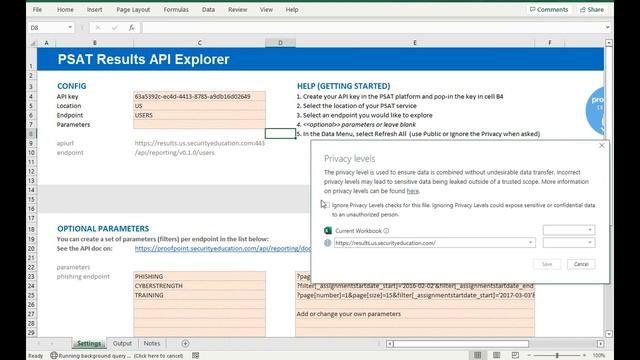The image size is (640, 360).
Task: Switch to the Output sheet tab
Action: (x=122, y=343)
